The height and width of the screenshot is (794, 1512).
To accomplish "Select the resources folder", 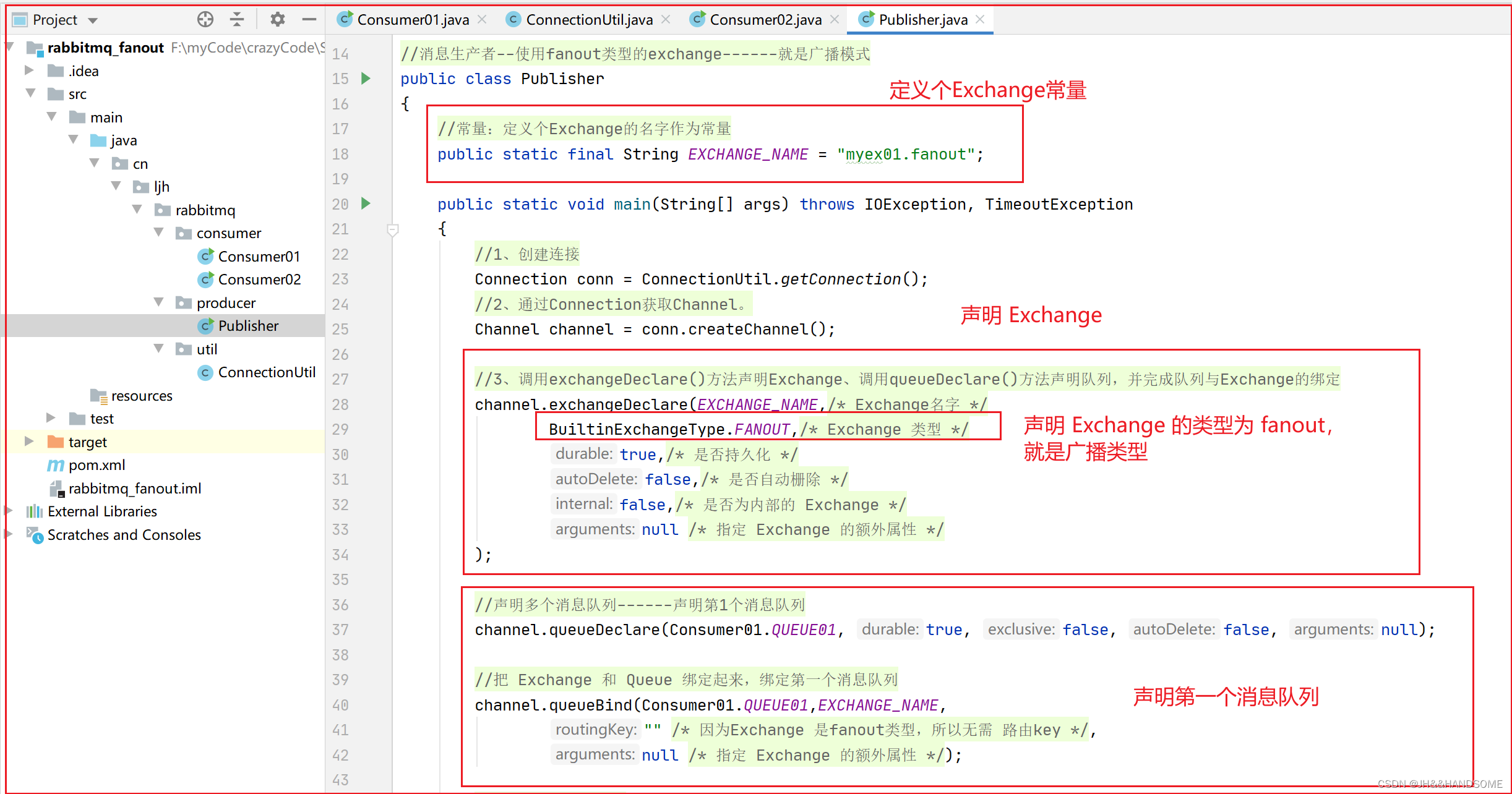I will pos(142,396).
